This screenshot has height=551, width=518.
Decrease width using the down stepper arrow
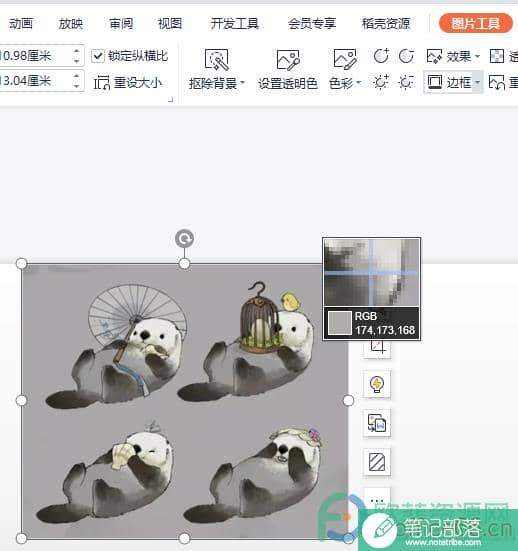pos(76,85)
